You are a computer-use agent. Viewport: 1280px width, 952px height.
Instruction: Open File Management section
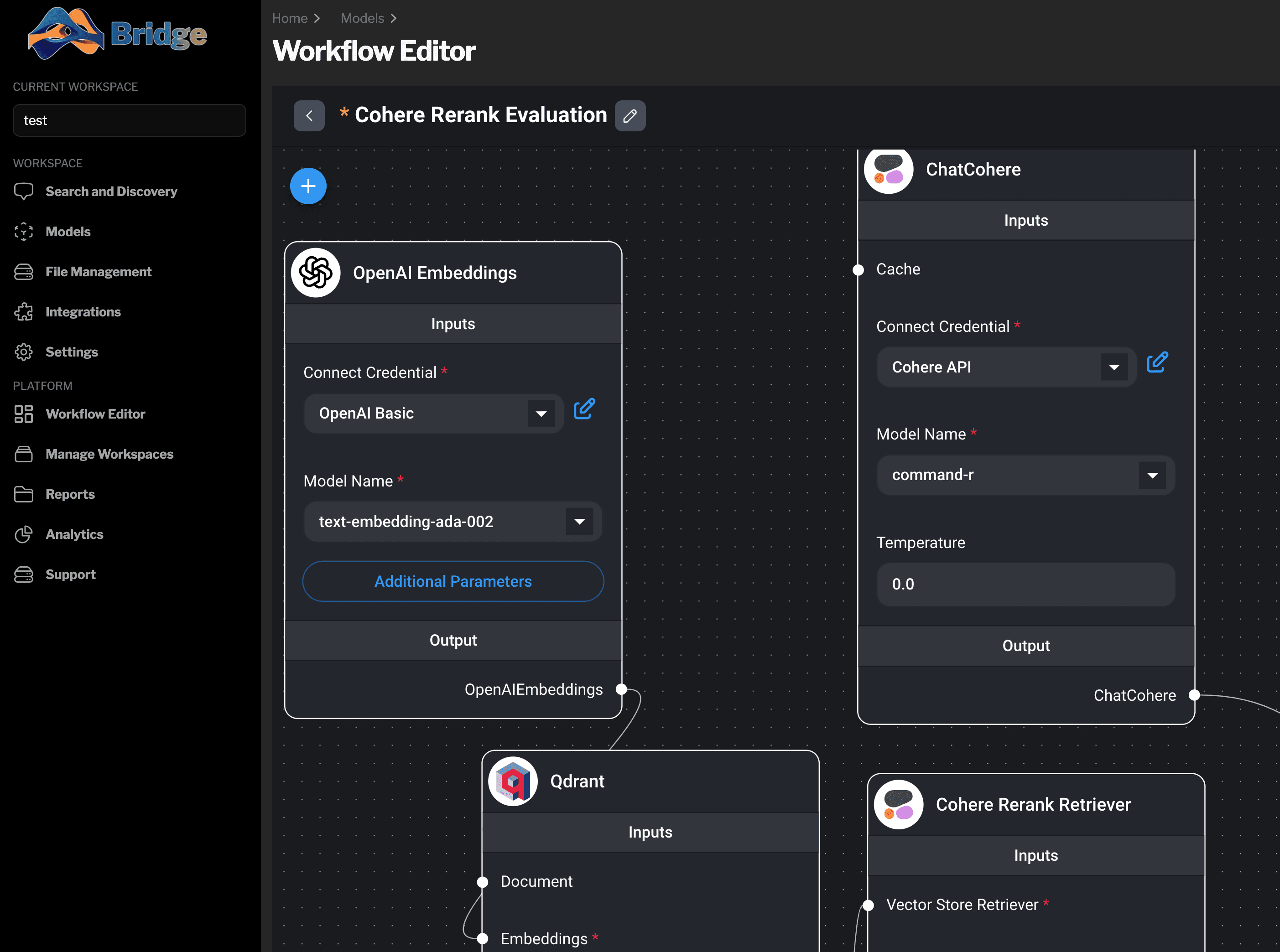coord(99,271)
